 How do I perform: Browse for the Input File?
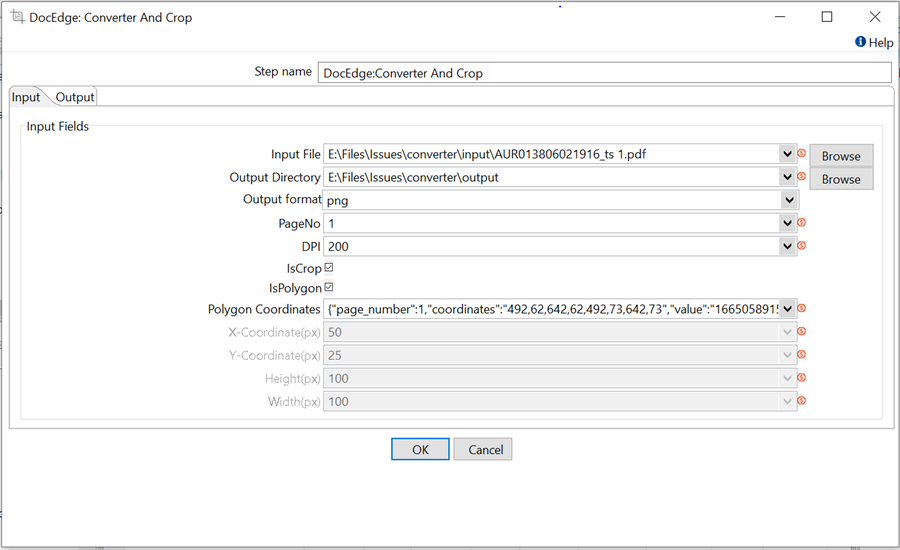click(841, 156)
